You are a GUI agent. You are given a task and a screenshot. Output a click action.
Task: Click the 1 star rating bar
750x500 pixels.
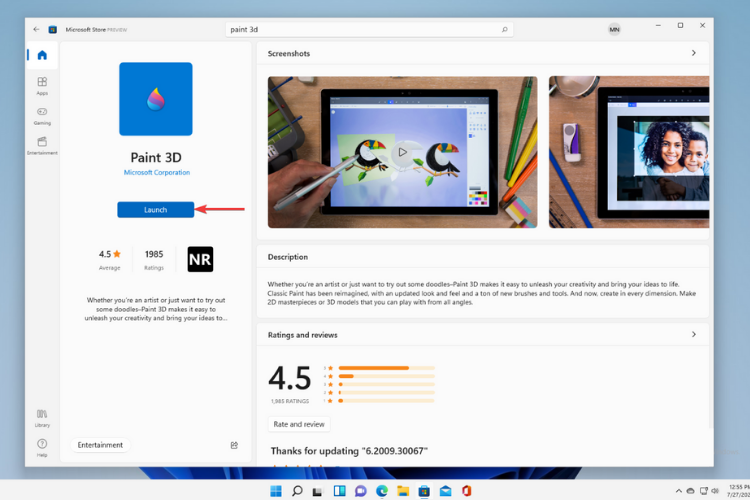(x=386, y=400)
